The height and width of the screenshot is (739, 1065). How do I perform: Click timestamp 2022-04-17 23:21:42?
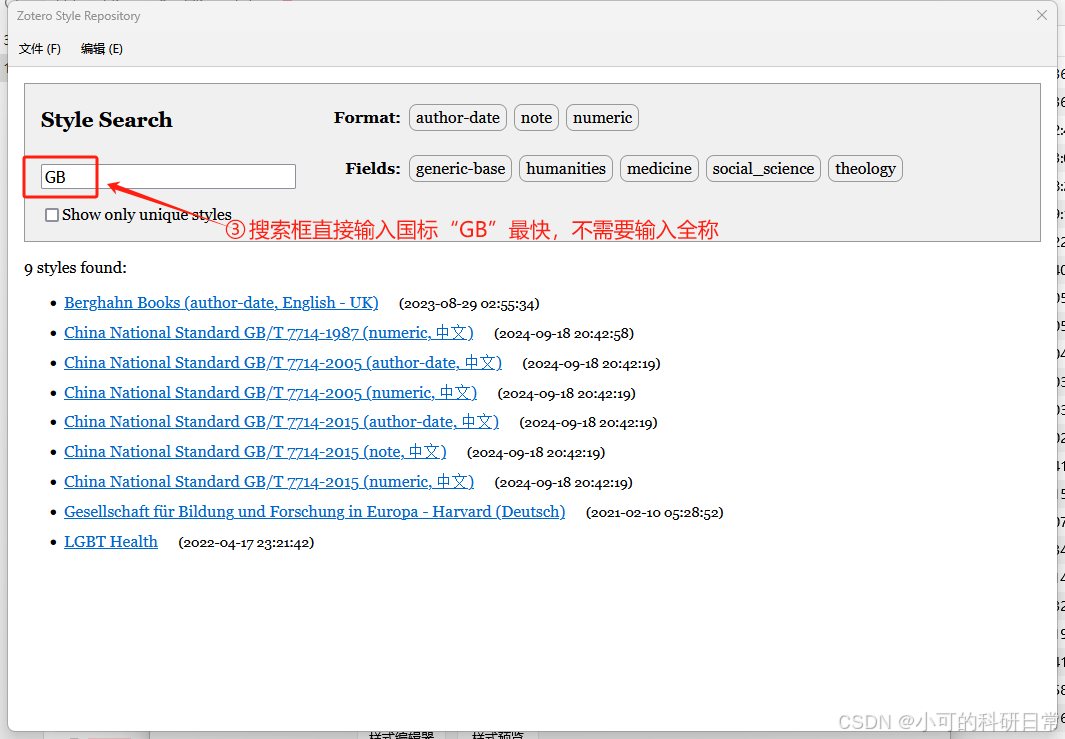(247, 543)
